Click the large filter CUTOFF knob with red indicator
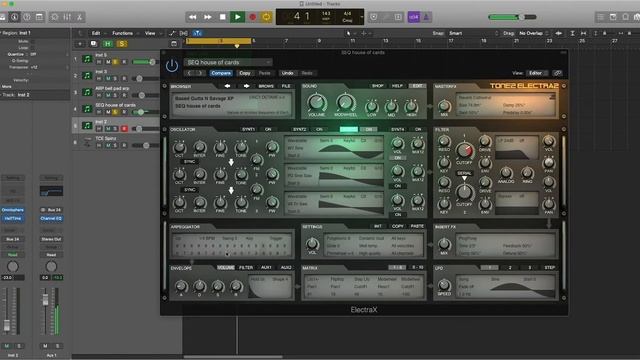 click(464, 151)
